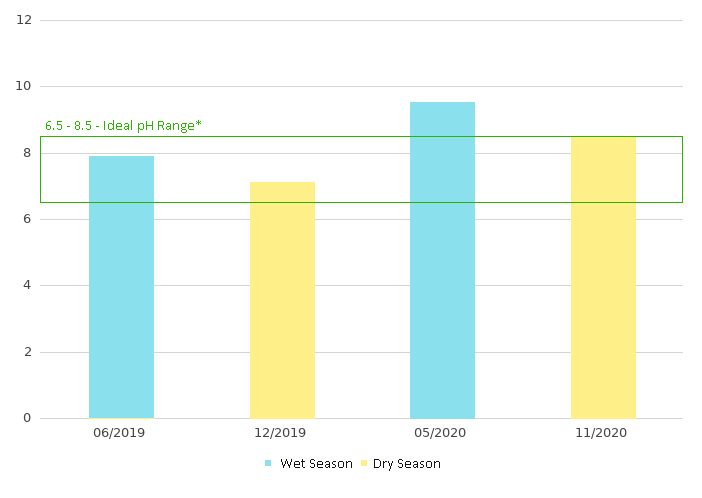Click the tallest bar for 05/2020
This screenshot has width=702, height=498.
click(442, 260)
